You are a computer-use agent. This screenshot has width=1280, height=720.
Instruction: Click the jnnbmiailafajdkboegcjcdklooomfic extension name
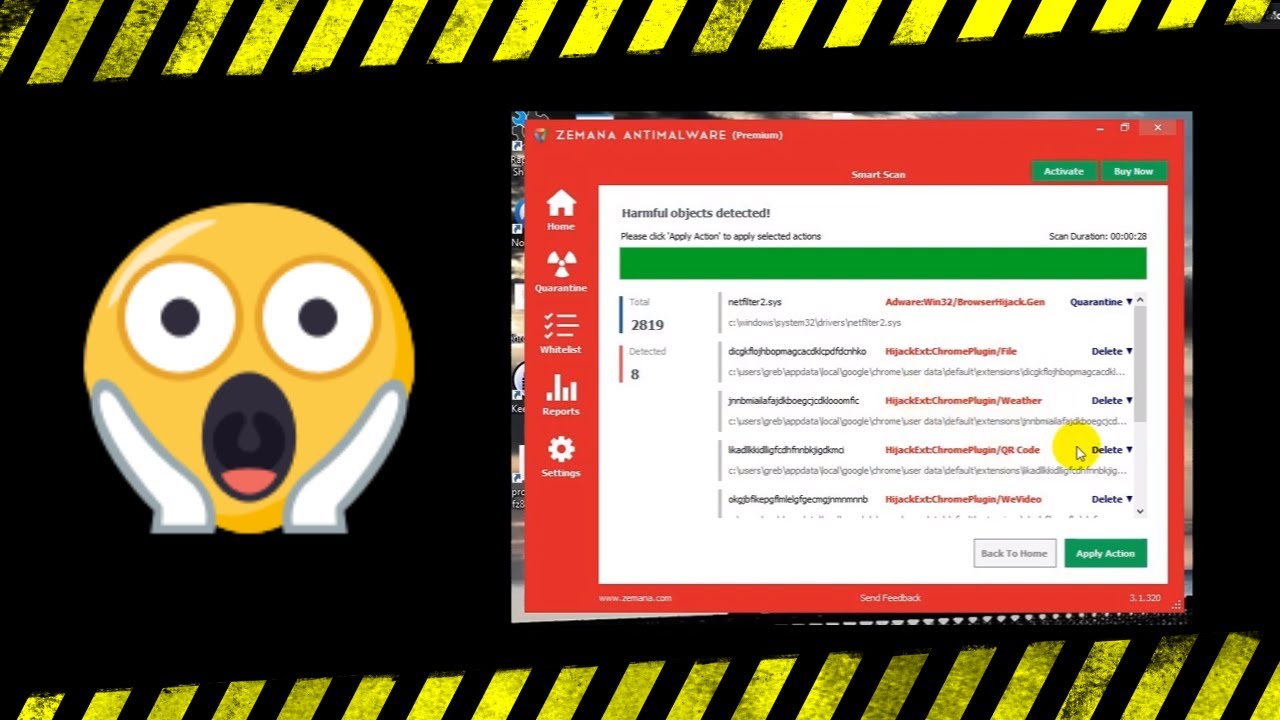(x=793, y=400)
